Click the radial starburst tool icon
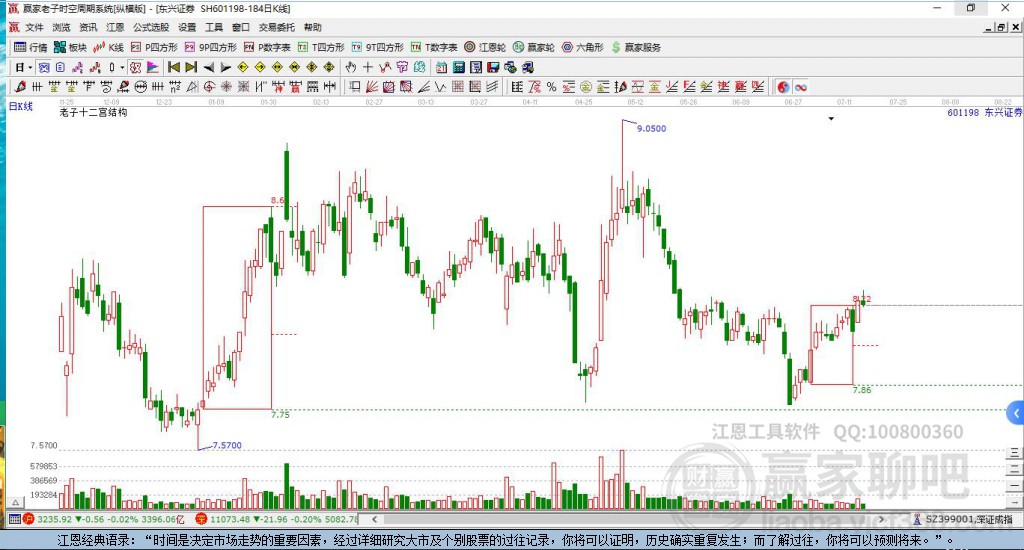Viewport: 1024px width, 550px height. click(x=227, y=87)
